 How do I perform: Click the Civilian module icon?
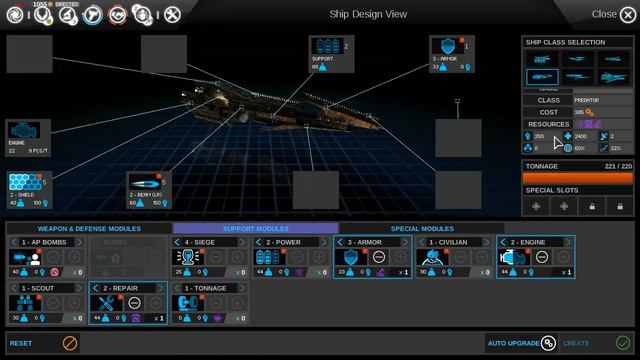coord(433,257)
